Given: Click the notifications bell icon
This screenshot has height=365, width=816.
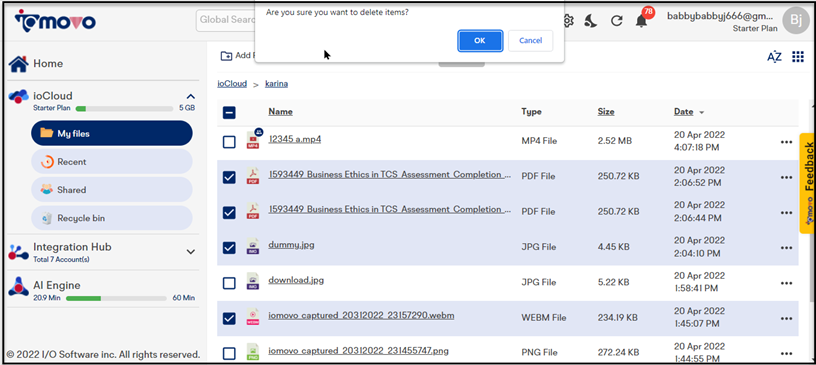Looking at the screenshot, I should (x=641, y=21).
